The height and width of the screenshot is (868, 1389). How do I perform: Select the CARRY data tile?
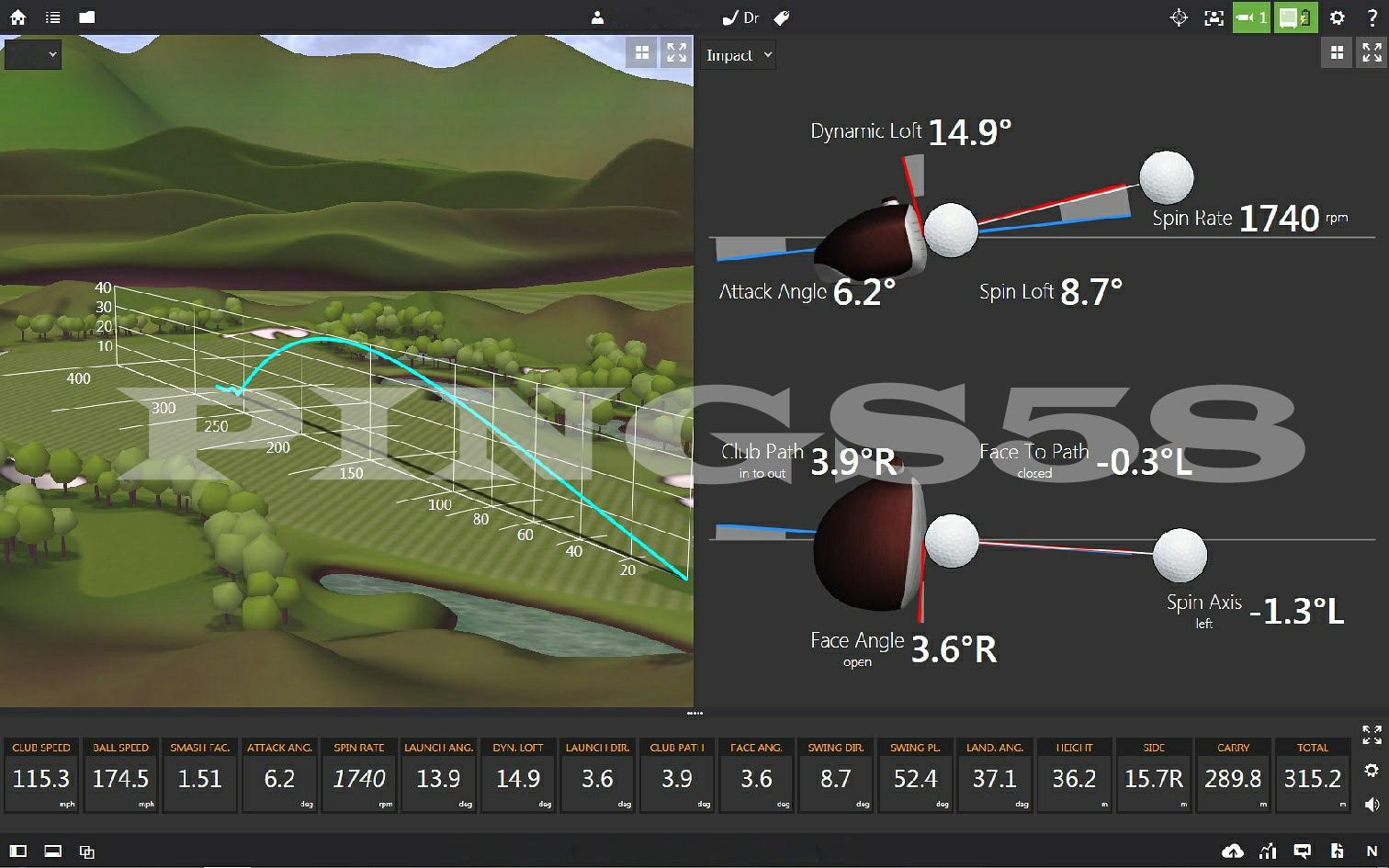pyautogui.click(x=1233, y=777)
